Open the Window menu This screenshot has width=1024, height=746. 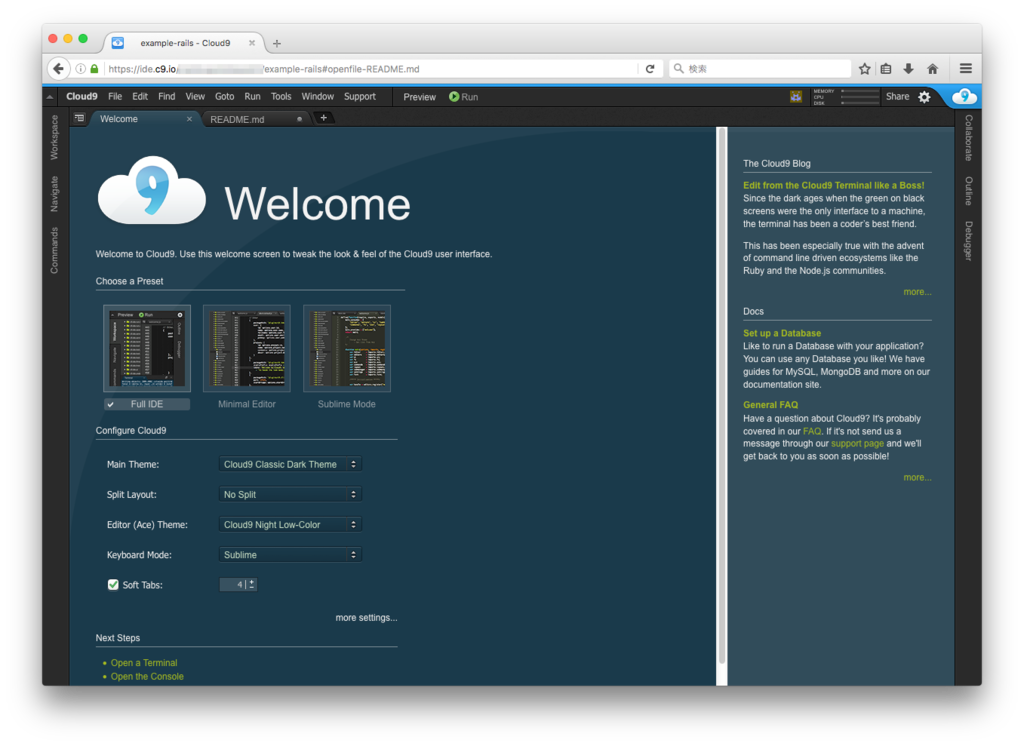317,97
